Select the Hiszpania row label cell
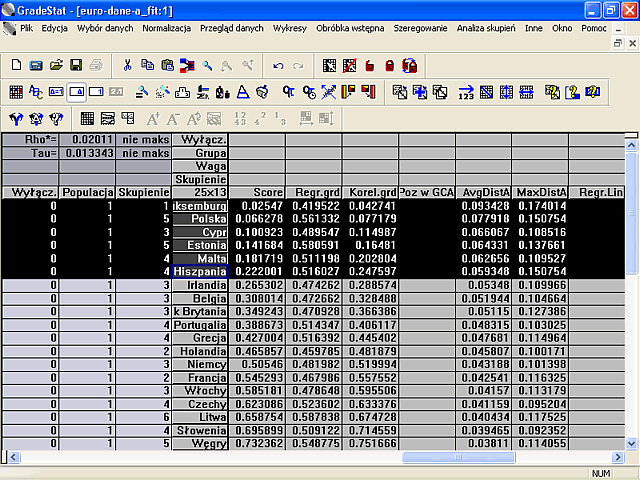 click(200, 271)
